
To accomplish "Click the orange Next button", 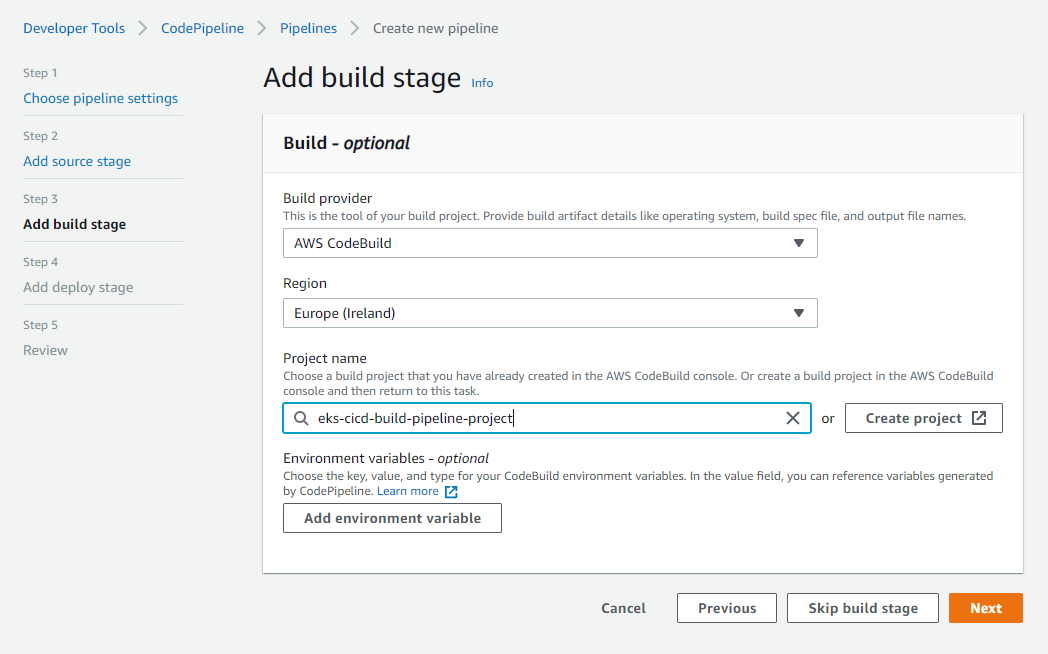I will [x=986, y=608].
